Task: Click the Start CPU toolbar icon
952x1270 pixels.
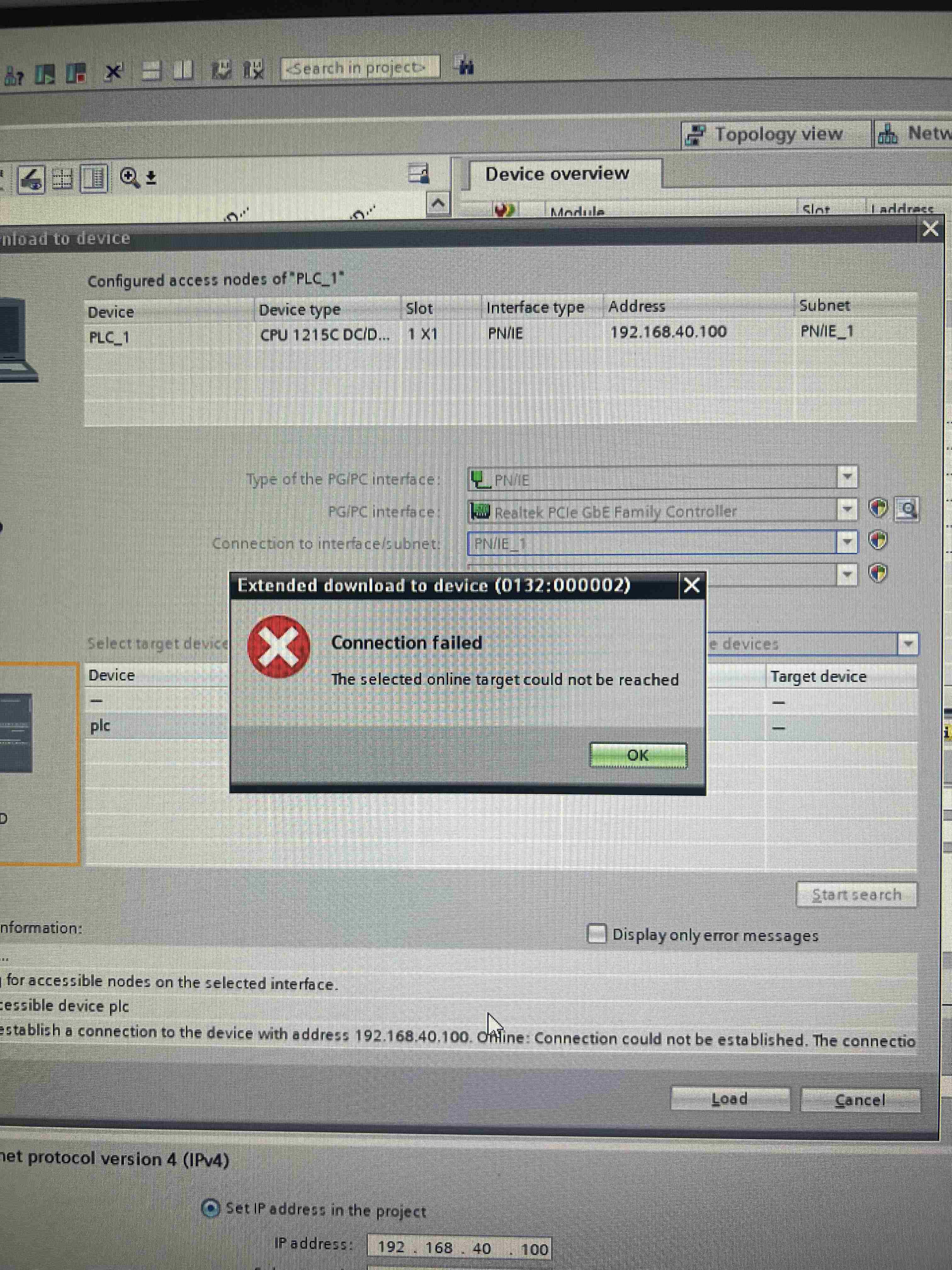Action: [x=45, y=73]
